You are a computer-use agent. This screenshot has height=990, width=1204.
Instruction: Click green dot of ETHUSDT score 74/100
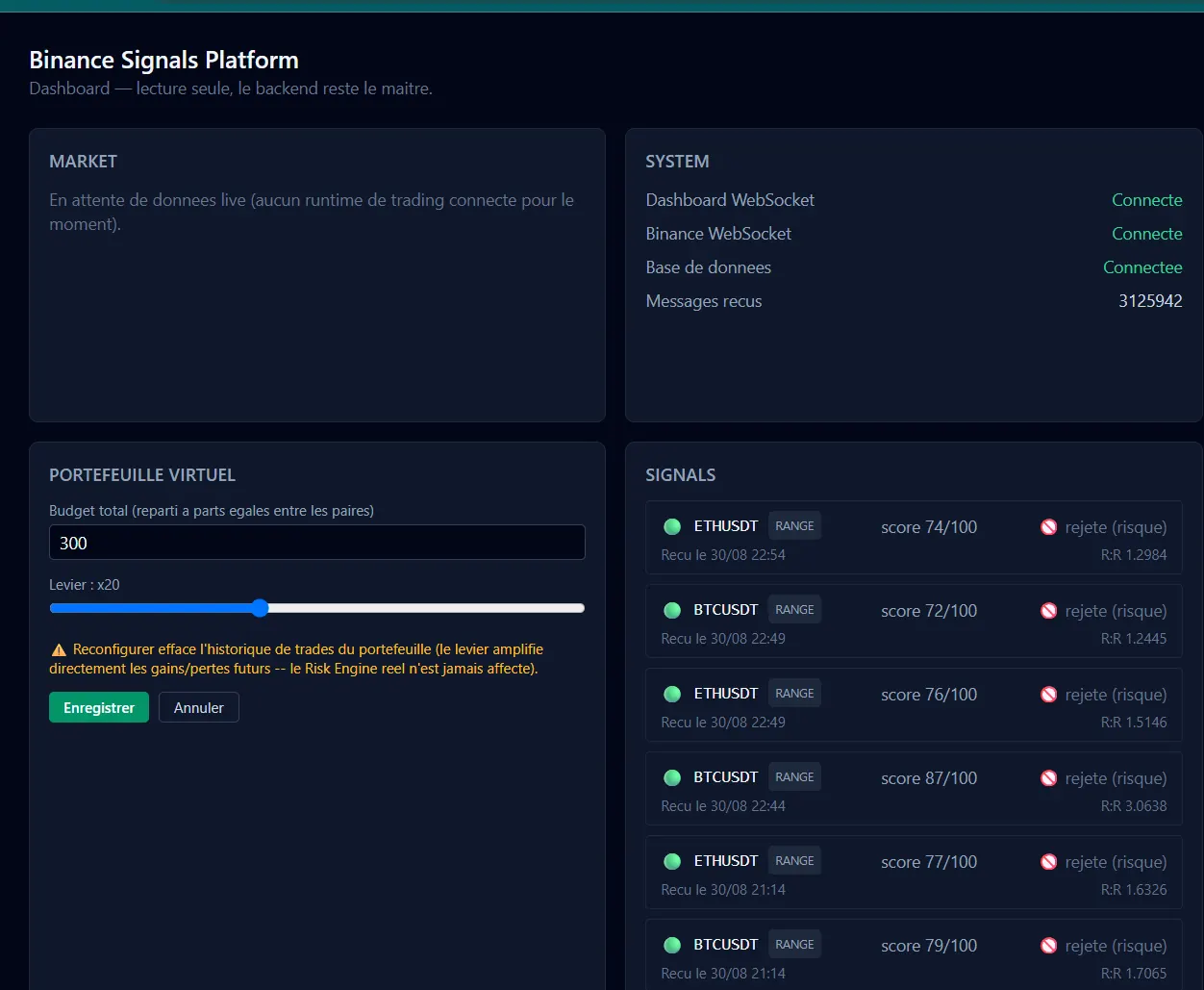672,526
